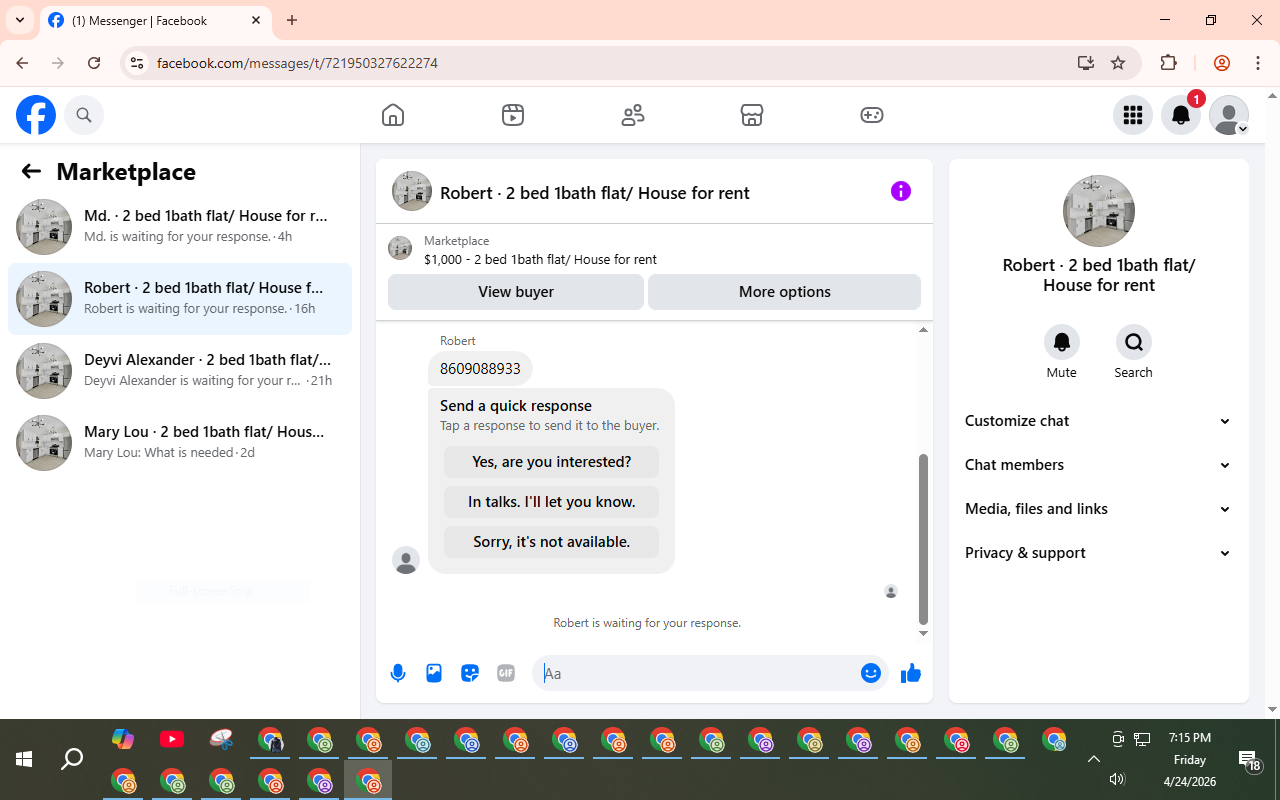Send quick response "In talks. I'll let you know."
The height and width of the screenshot is (800, 1280).
tap(552, 502)
